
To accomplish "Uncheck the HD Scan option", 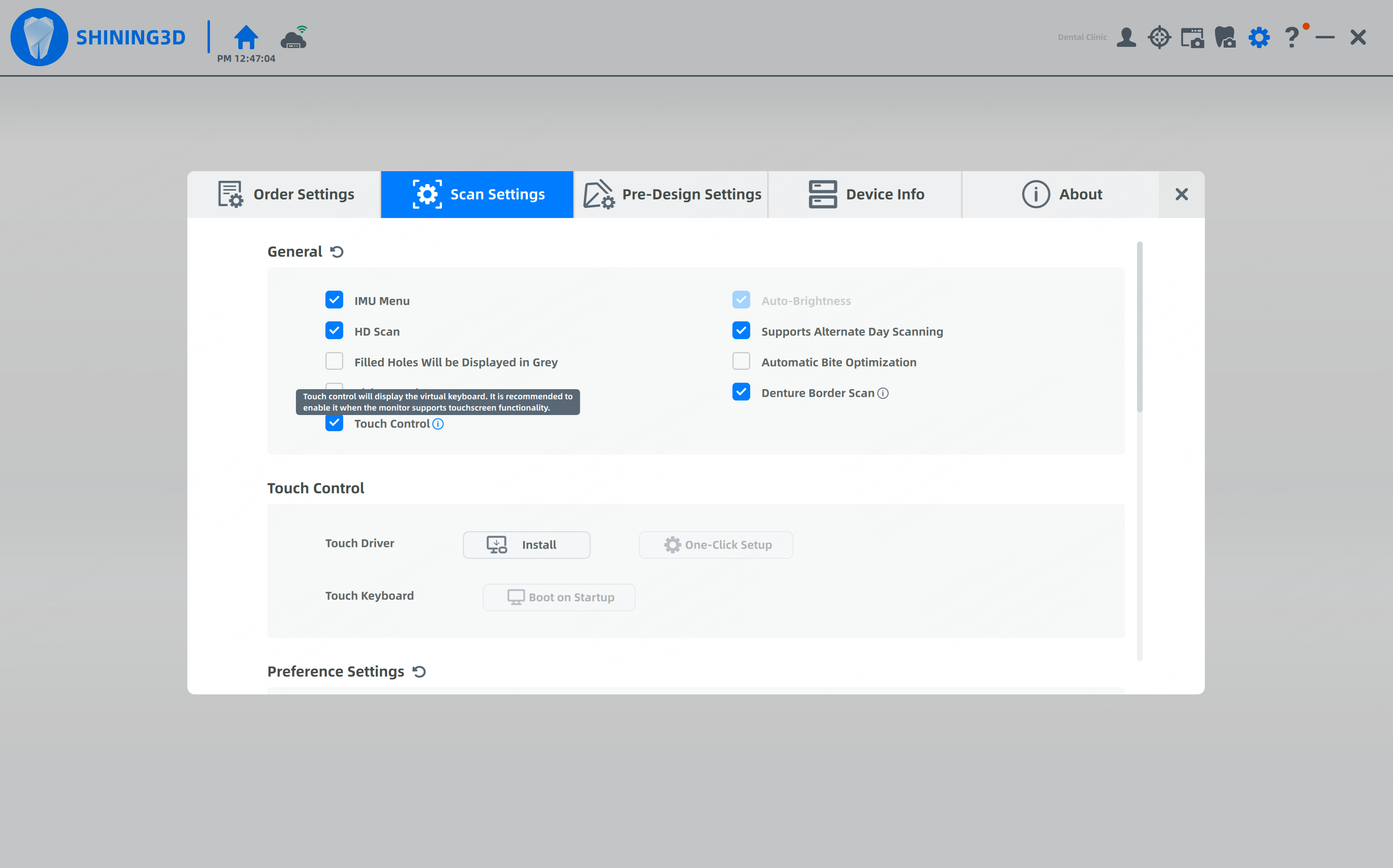I will [x=334, y=331].
